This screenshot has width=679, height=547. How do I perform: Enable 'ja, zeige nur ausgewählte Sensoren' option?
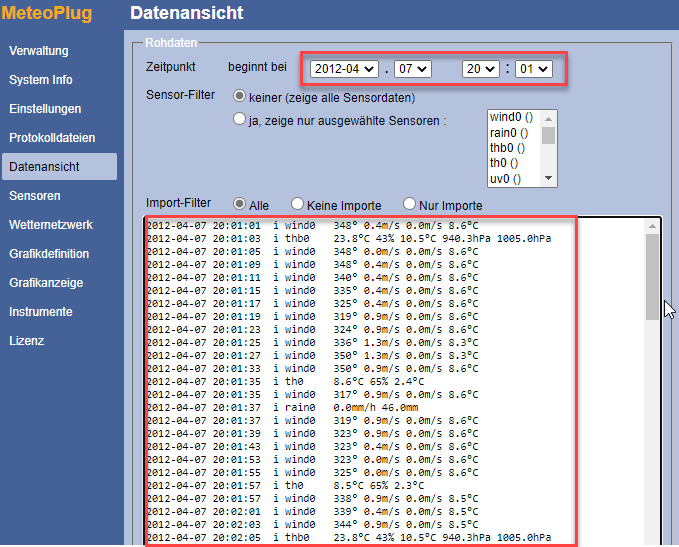[240, 119]
